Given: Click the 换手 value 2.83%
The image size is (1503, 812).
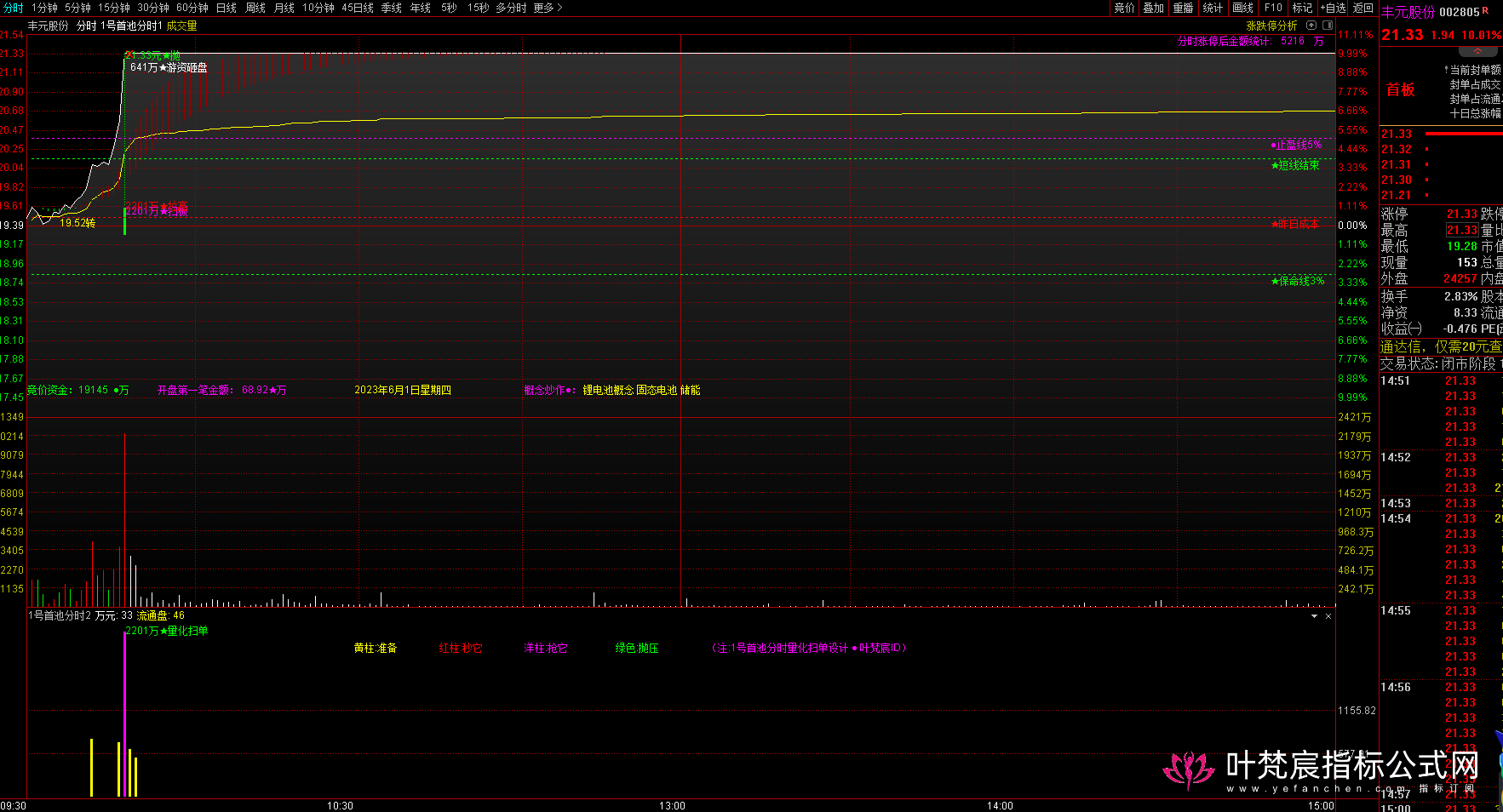Looking at the screenshot, I should (x=1460, y=296).
